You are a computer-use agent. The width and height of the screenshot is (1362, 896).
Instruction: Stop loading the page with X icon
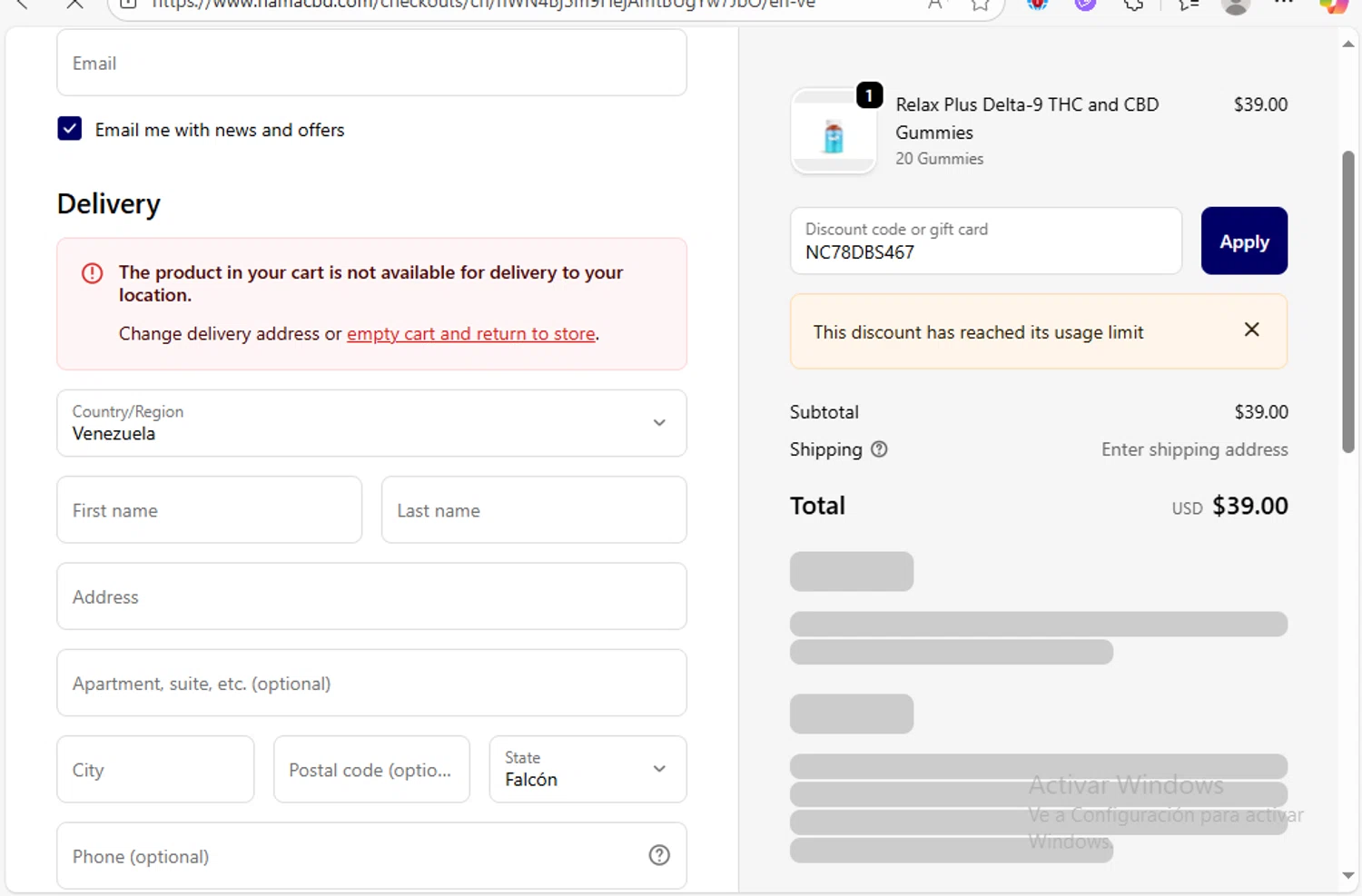(x=74, y=5)
